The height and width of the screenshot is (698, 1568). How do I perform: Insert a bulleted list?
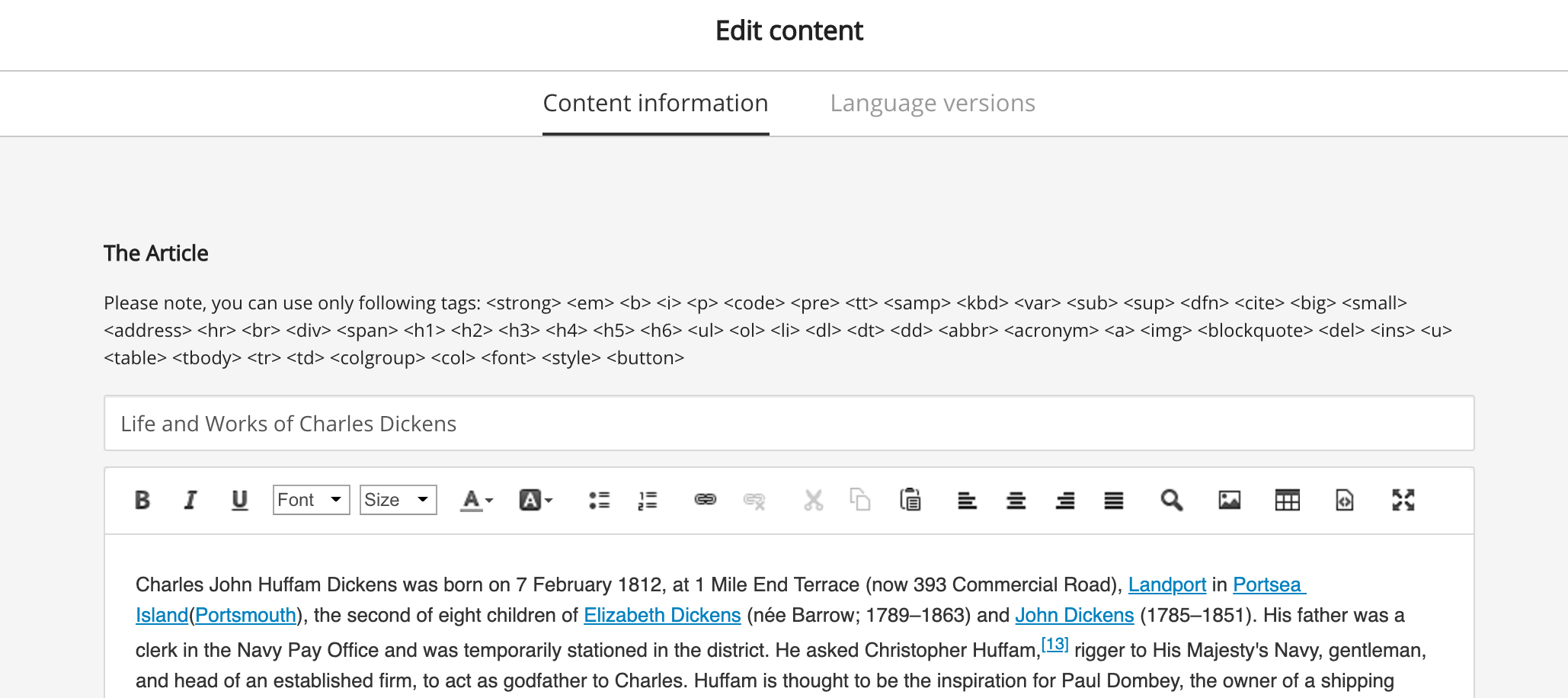[x=599, y=500]
